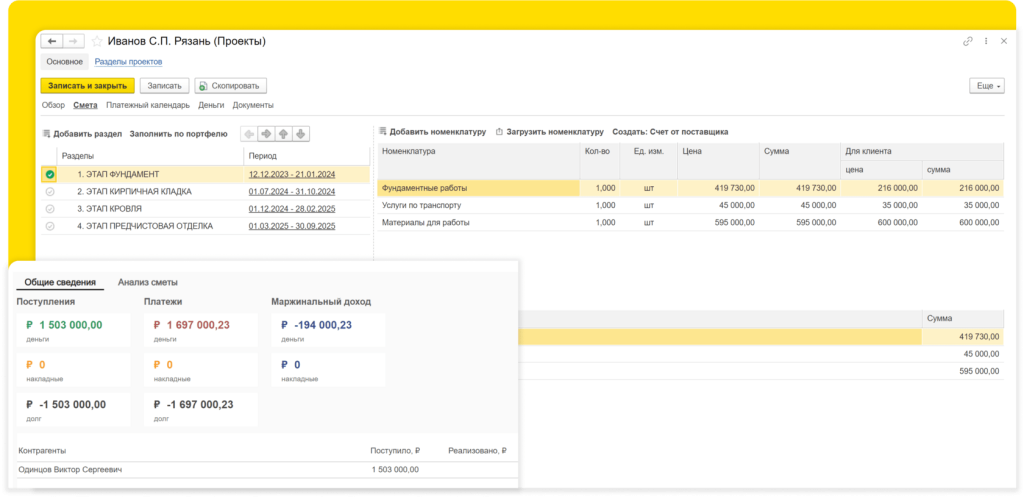Click the Ед. изм. column header
This screenshot has height=497, width=1024.
point(648,161)
